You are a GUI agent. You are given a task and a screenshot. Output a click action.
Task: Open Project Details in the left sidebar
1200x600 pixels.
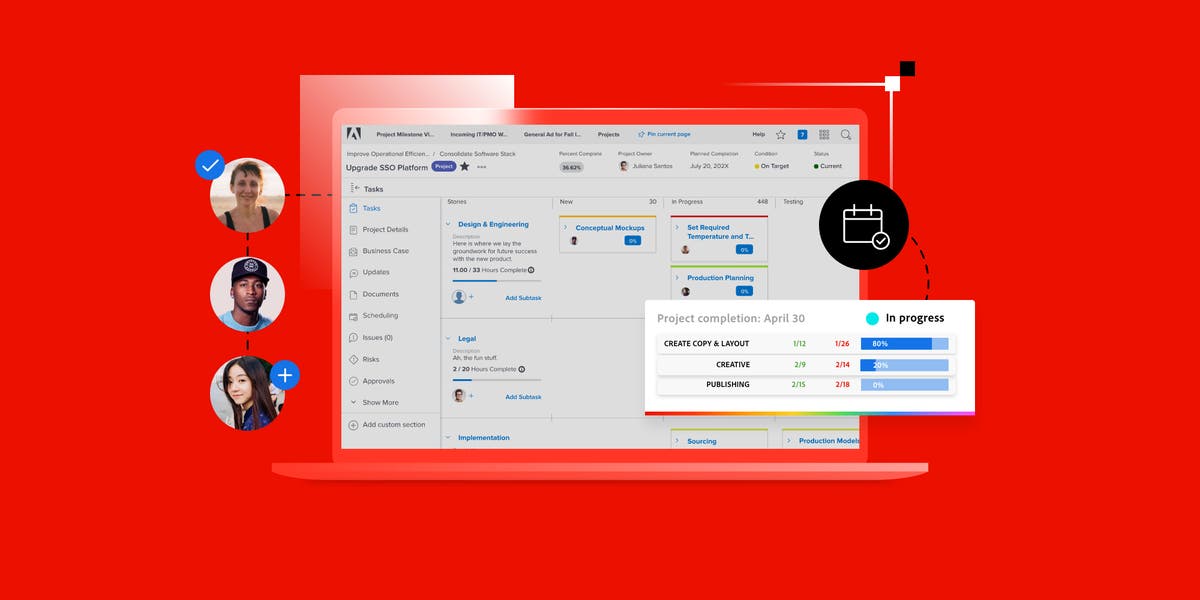click(385, 230)
